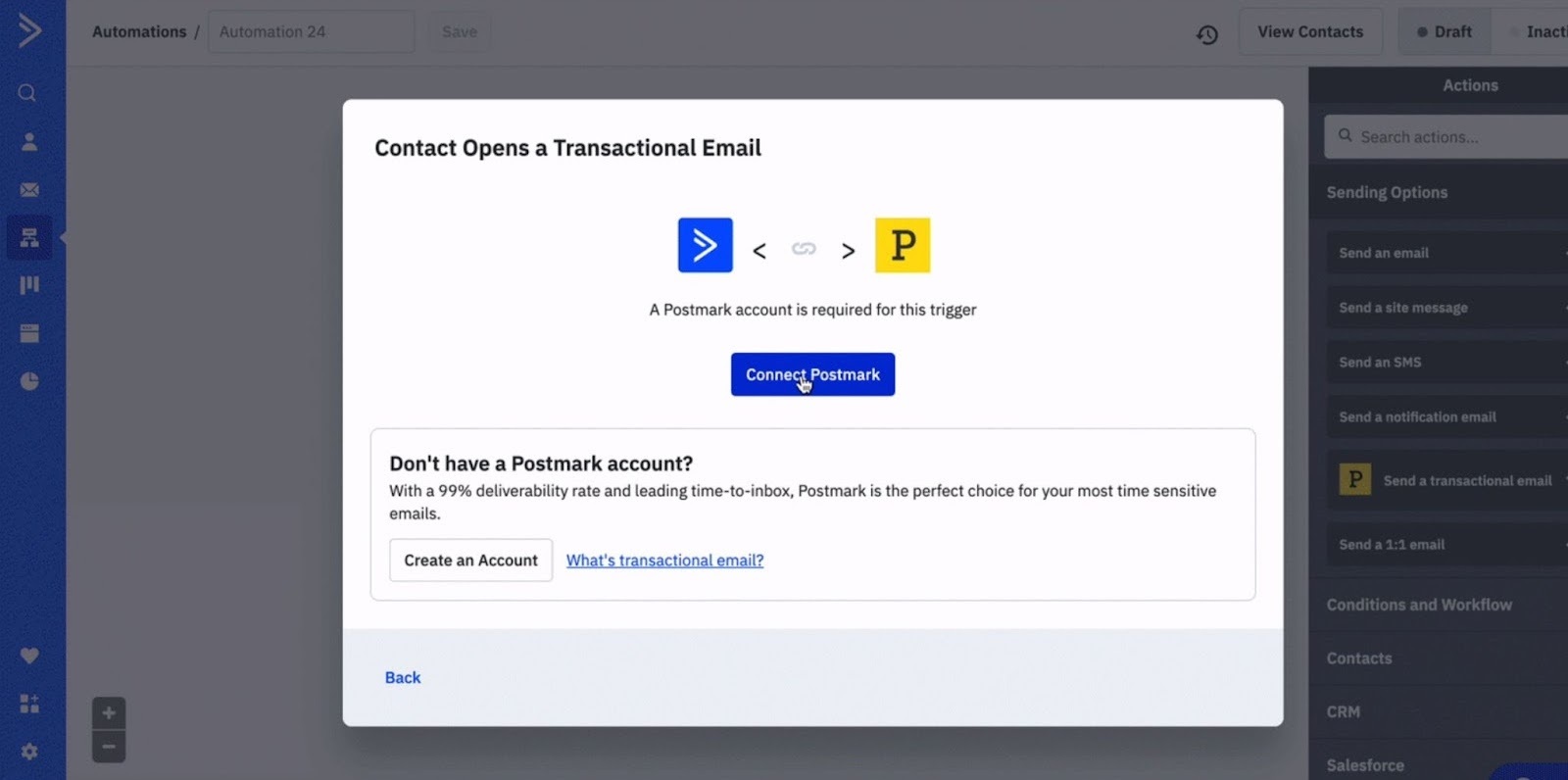
Task: Click the Create an Account button
Action: click(x=470, y=561)
